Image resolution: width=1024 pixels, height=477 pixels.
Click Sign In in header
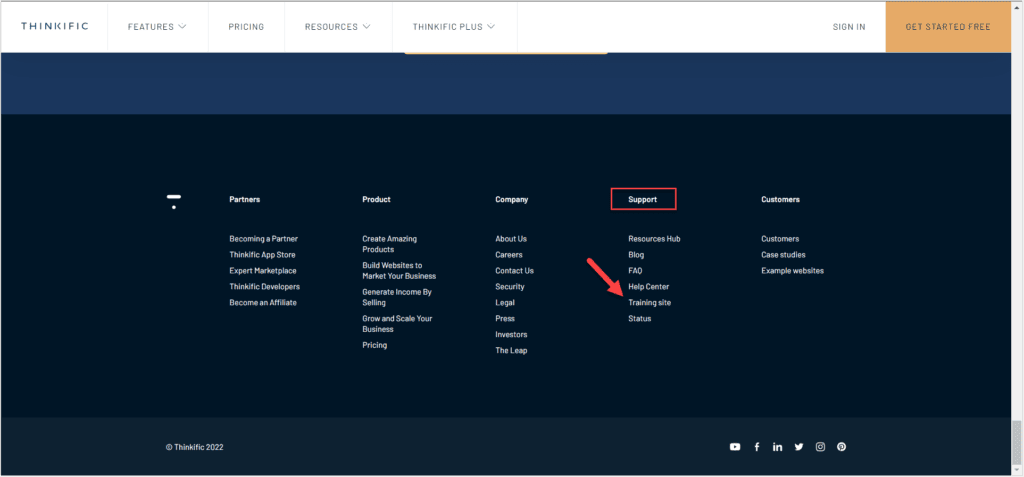pyautogui.click(x=849, y=27)
